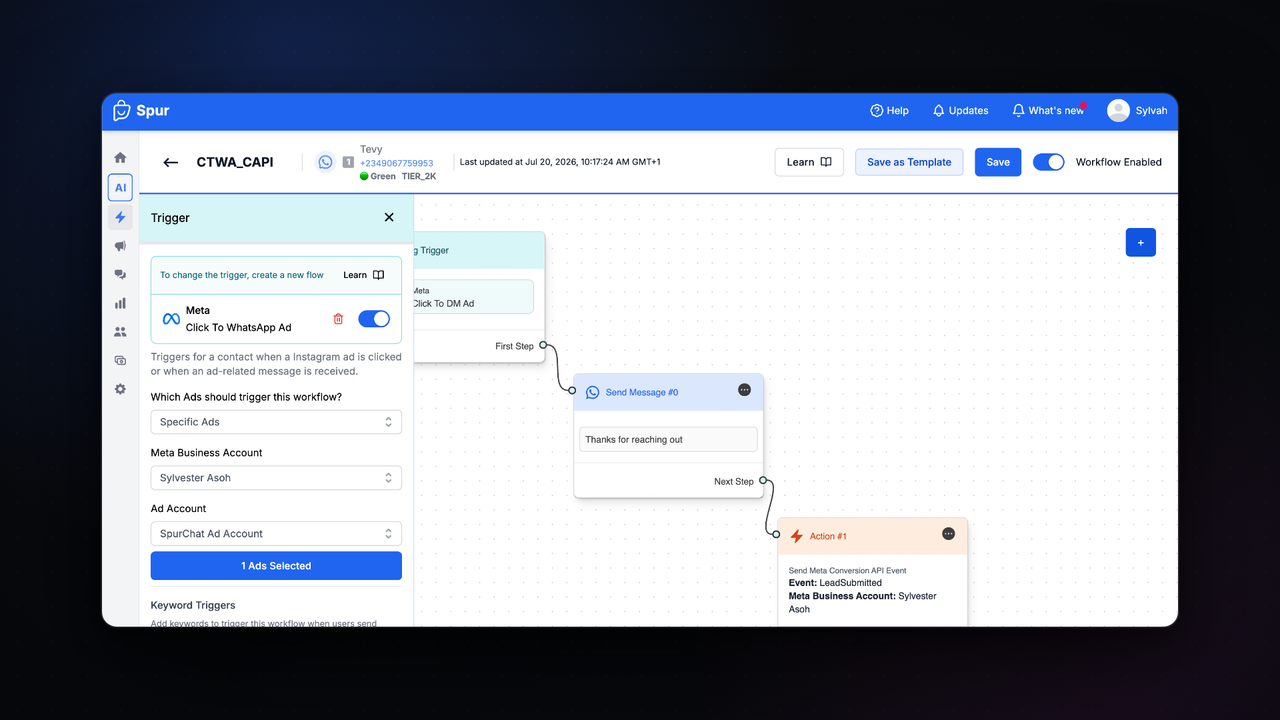Open the options menu on Action #1

pos(948,534)
